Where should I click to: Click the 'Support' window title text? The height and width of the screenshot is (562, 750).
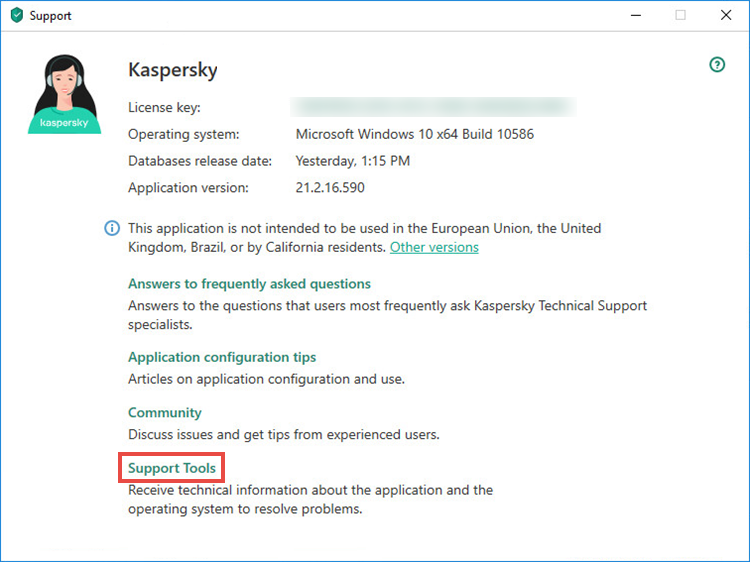click(x=50, y=16)
